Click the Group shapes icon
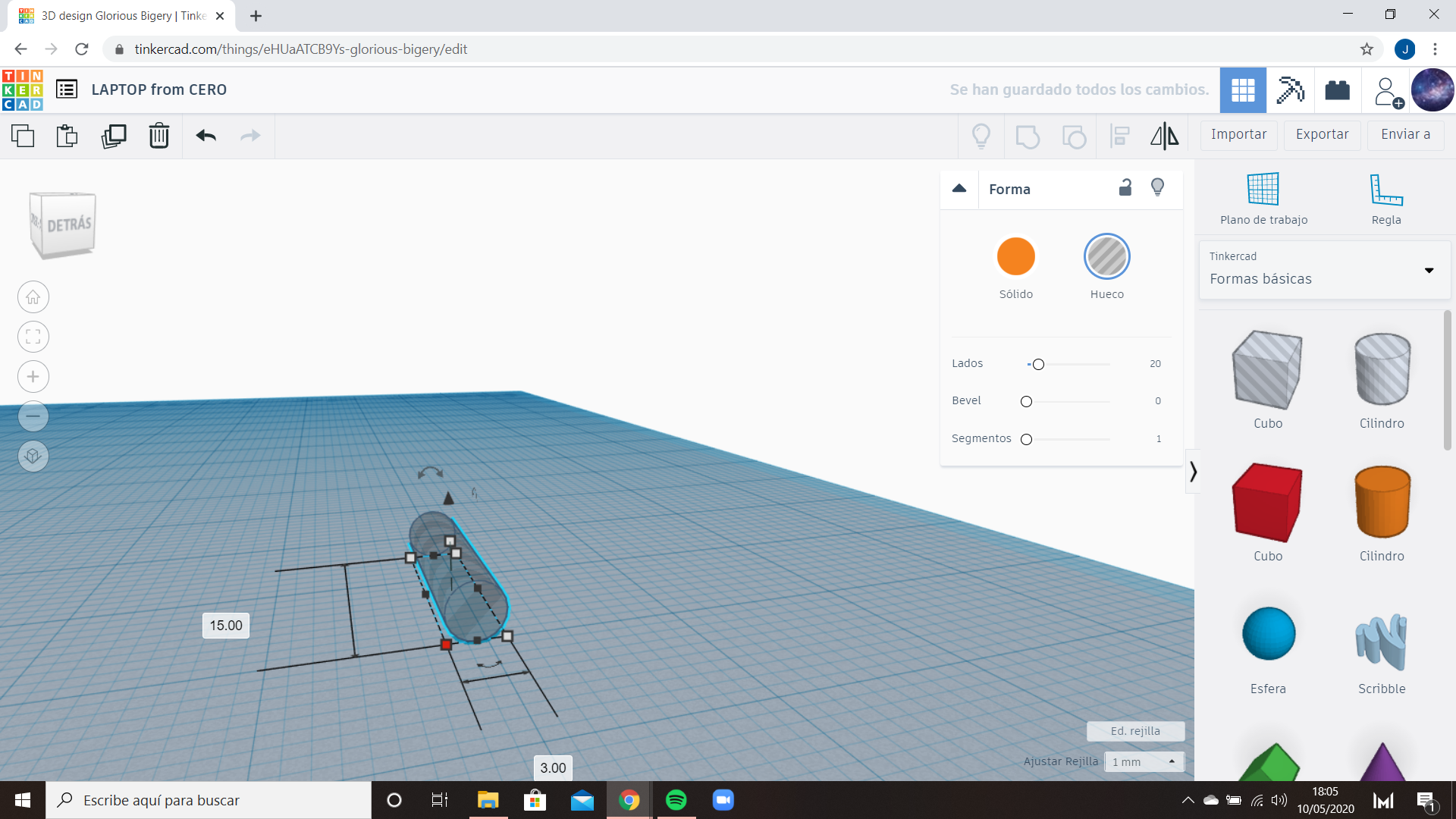1456x819 pixels. click(x=1028, y=136)
